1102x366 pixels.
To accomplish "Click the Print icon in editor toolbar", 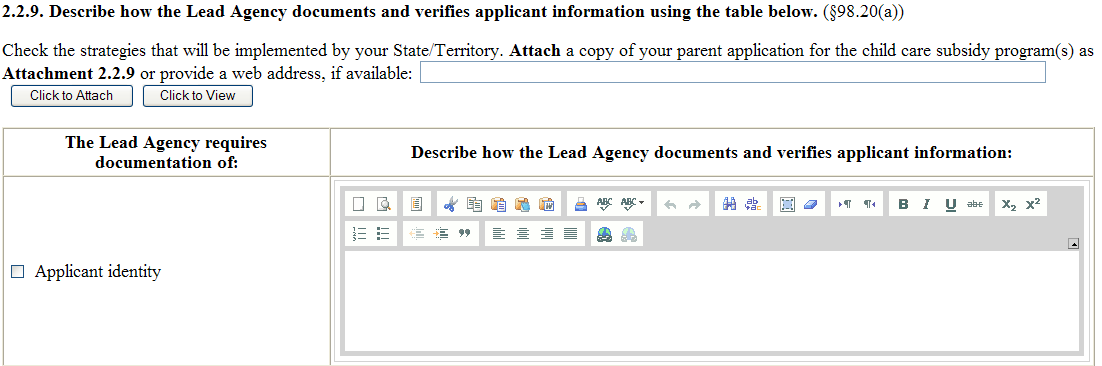I will [x=581, y=204].
